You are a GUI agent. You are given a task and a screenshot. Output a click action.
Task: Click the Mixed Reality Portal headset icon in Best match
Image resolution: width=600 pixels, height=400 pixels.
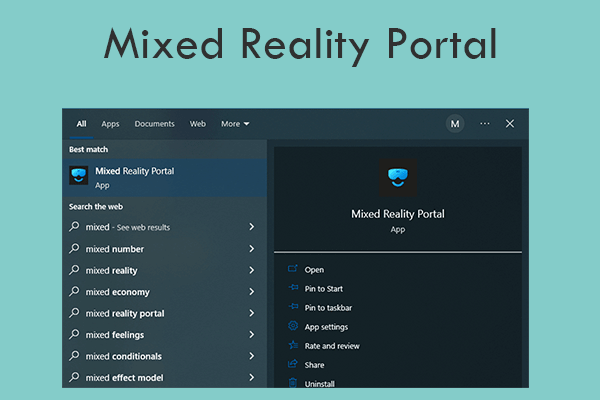78,176
